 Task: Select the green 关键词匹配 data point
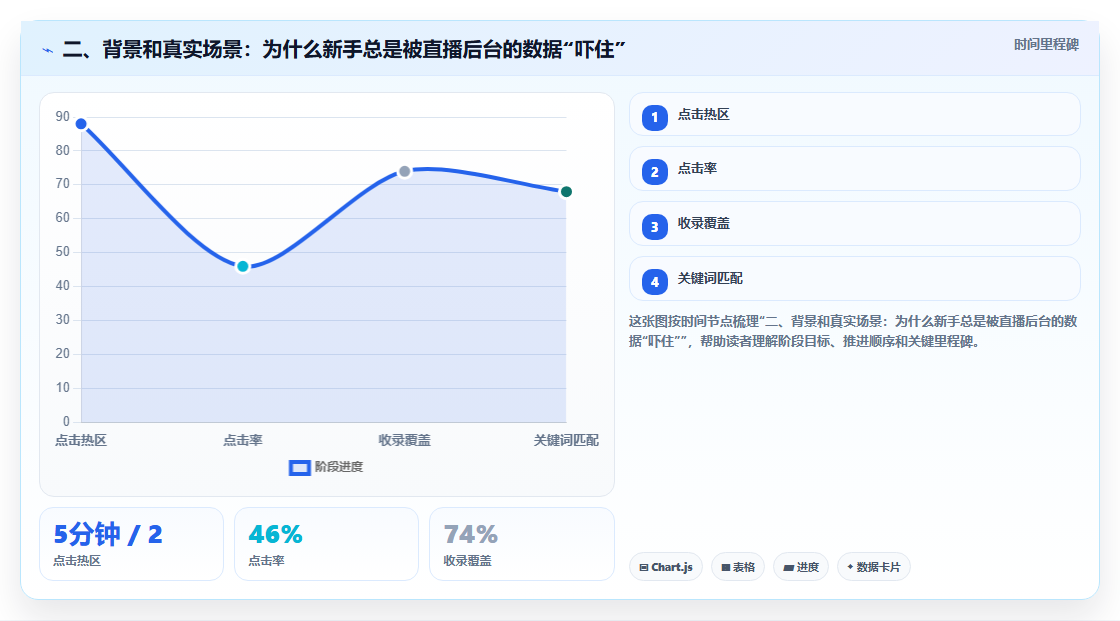(566, 192)
